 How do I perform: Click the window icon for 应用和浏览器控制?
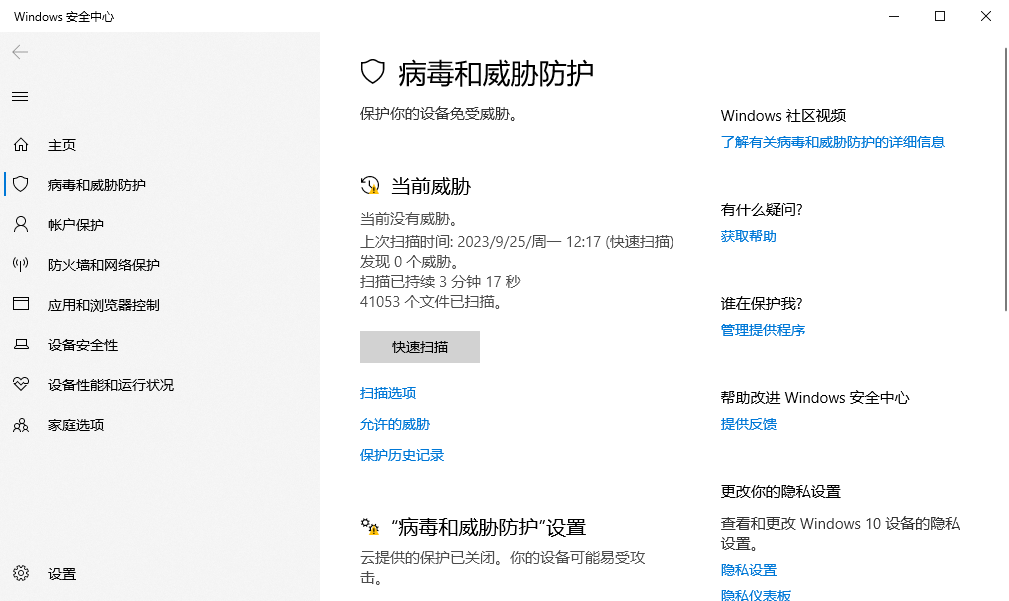click(21, 304)
